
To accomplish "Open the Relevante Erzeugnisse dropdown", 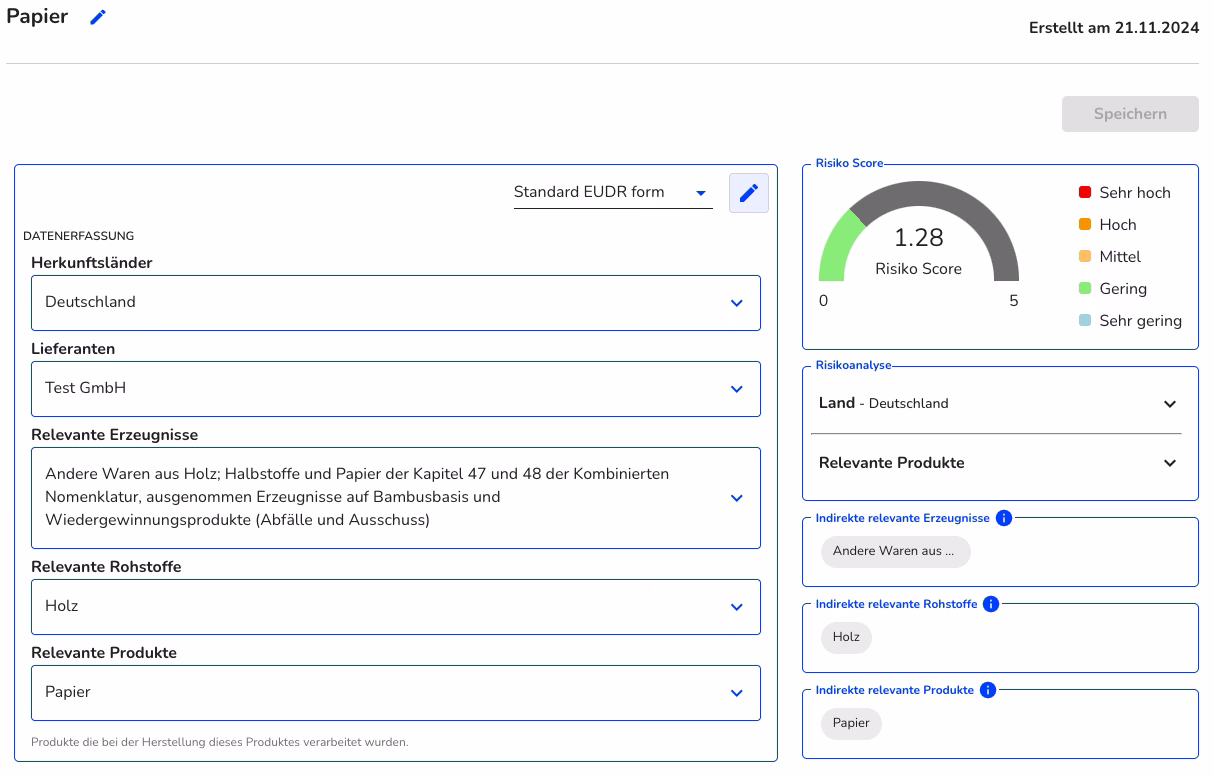I will pos(395,498).
